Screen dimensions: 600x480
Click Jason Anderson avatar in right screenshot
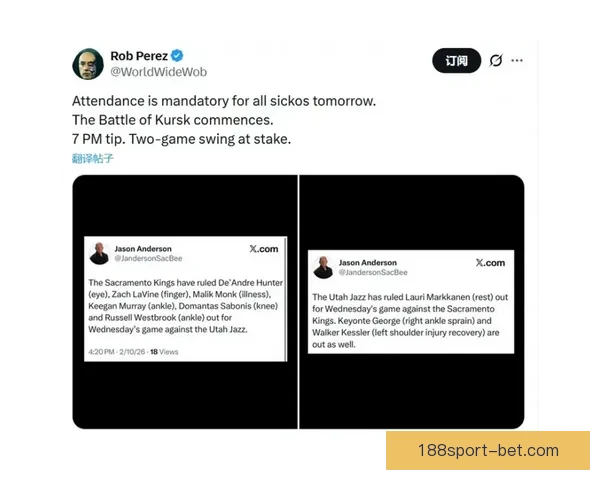pos(323,267)
